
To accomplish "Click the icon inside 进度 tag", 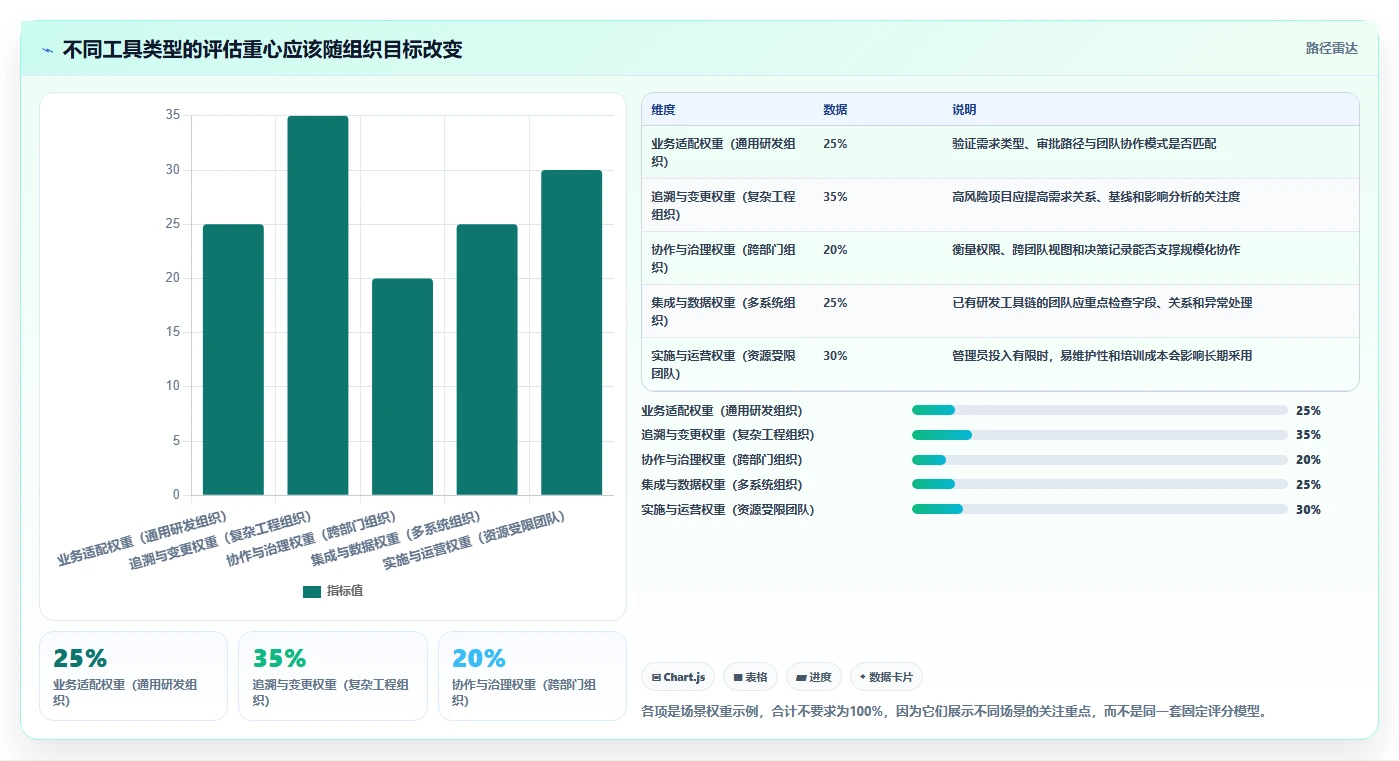I will (801, 677).
